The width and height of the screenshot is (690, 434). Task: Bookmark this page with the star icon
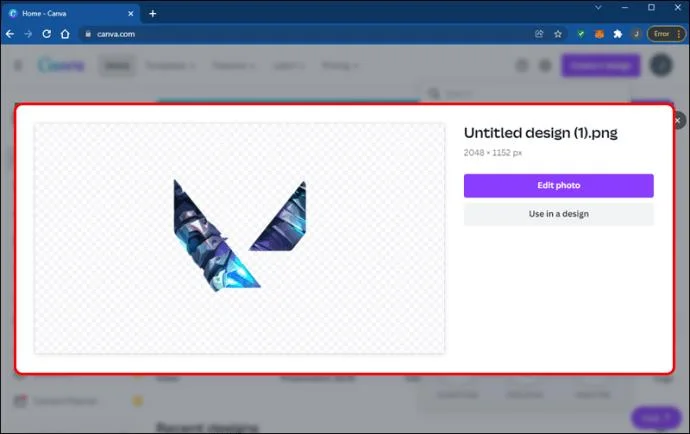558,34
